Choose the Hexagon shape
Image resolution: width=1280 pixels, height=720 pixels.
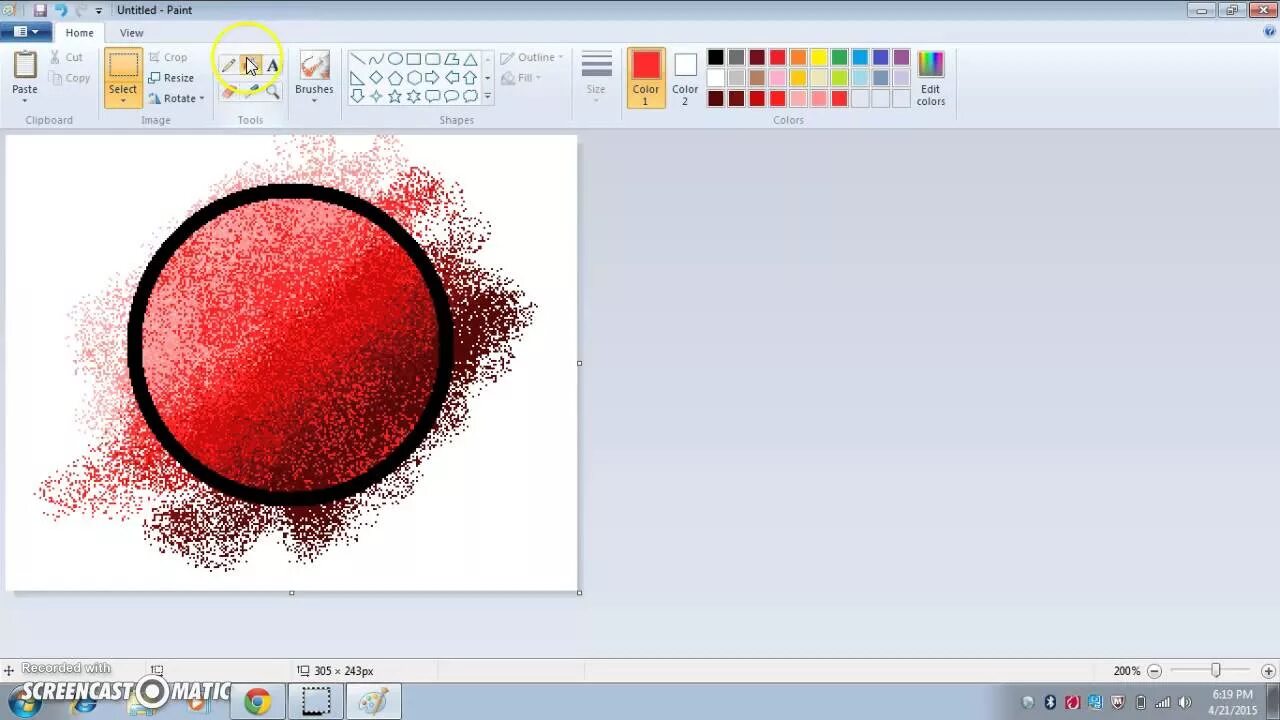point(414,78)
